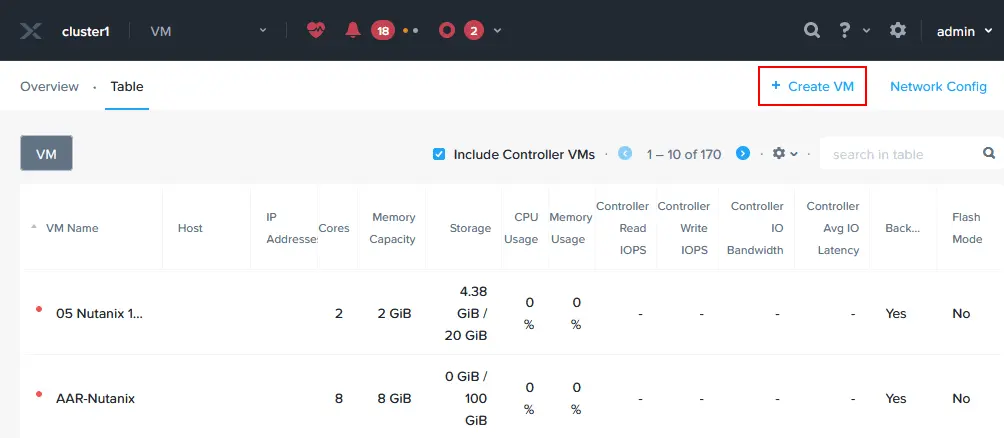1004x438 pixels.
Task: Click the 2 tasks badge
Action: pos(474,30)
